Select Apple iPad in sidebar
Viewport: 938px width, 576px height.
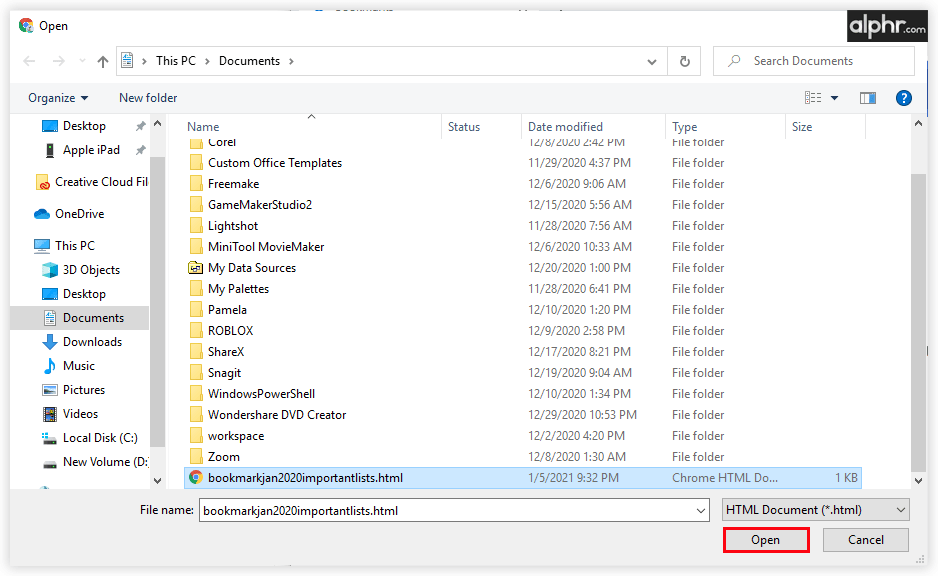pos(91,150)
